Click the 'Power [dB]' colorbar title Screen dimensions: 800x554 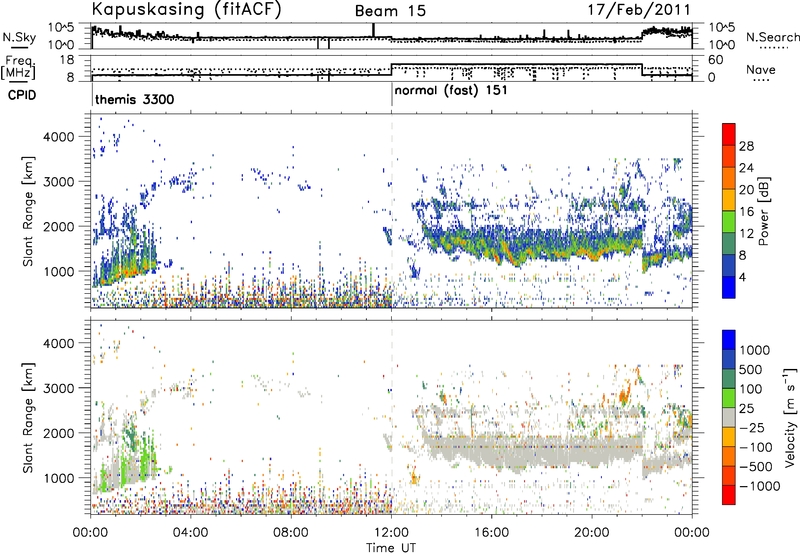tap(764, 211)
